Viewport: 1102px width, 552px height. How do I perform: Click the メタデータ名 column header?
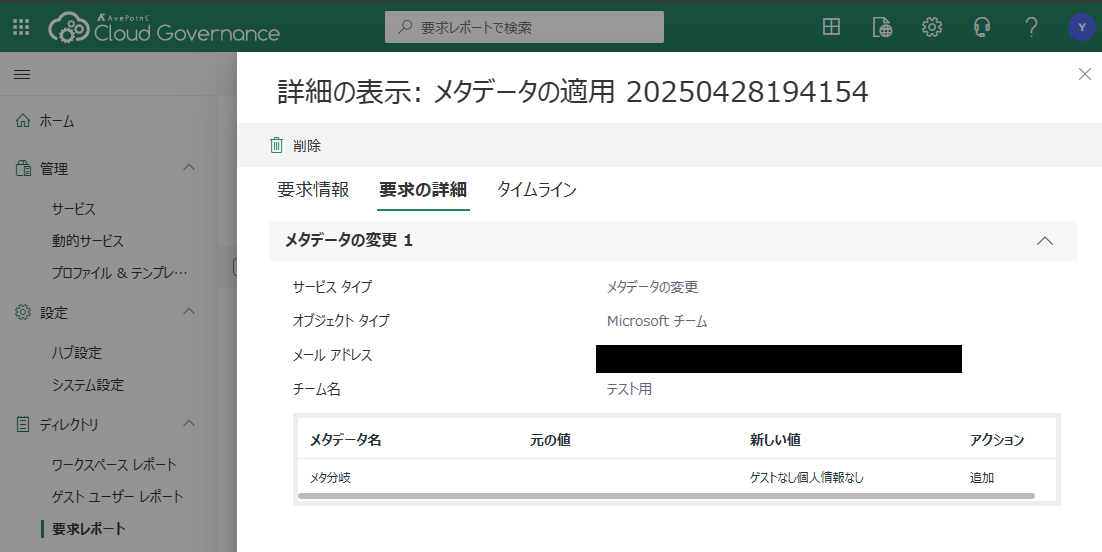coord(345,440)
